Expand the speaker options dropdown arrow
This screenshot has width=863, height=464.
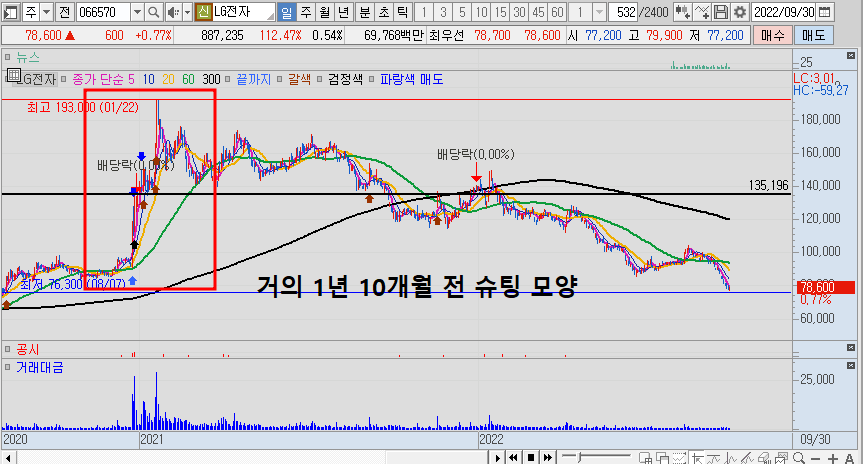tap(187, 12)
